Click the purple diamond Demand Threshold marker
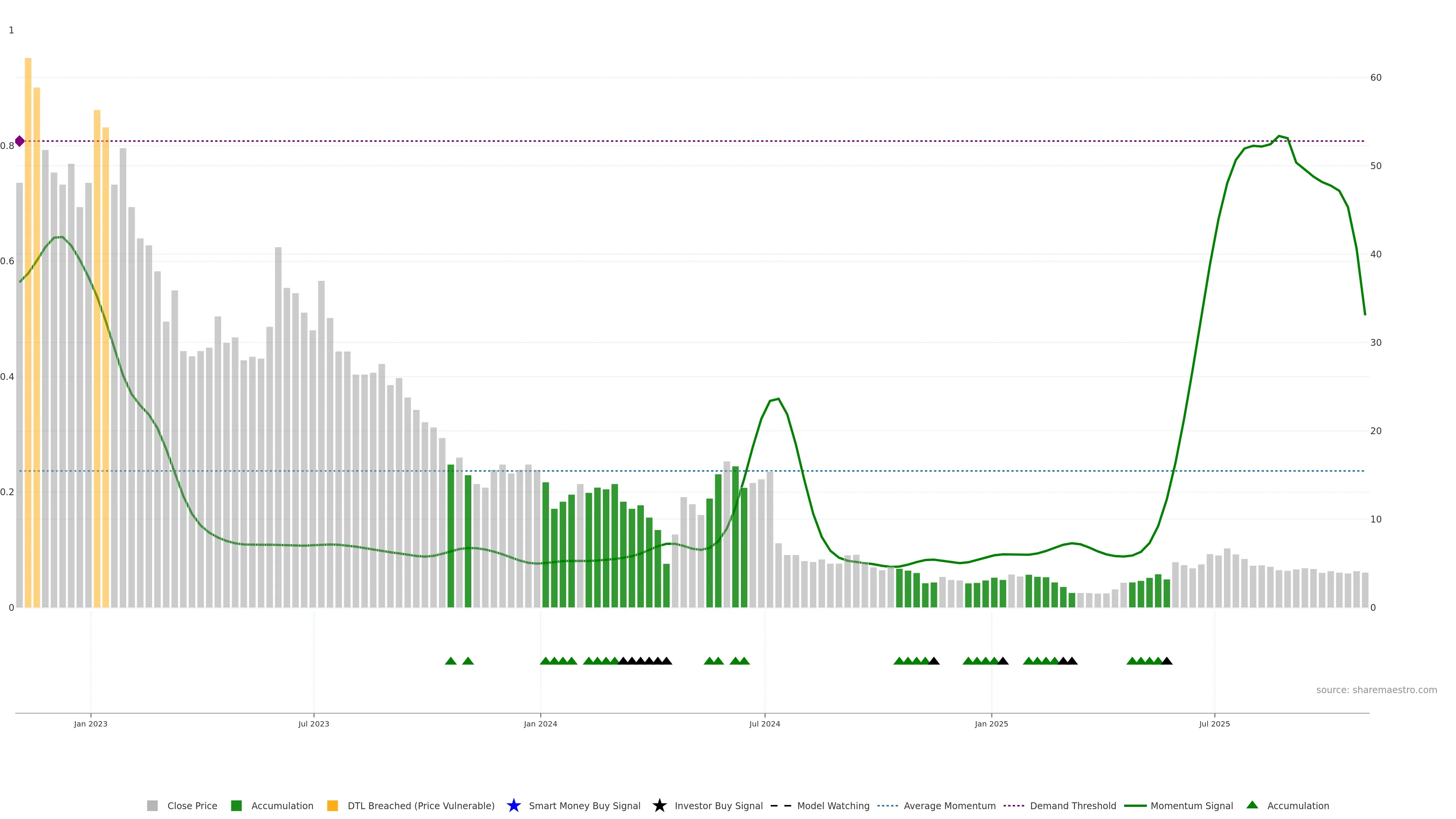Image resolution: width=1456 pixels, height=819 pixels. pos(20,141)
